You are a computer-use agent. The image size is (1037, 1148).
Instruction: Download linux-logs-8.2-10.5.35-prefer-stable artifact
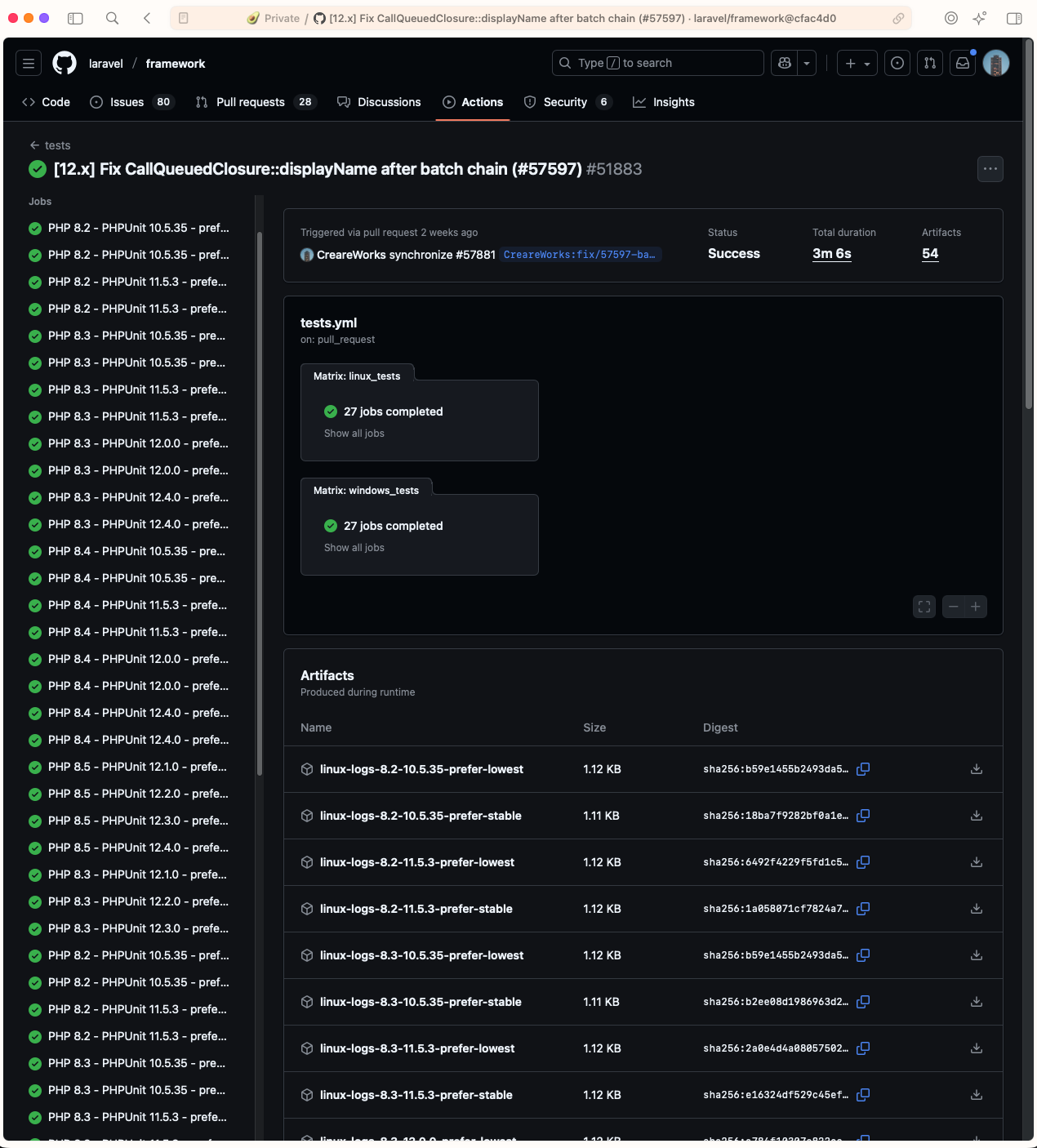[x=977, y=816]
